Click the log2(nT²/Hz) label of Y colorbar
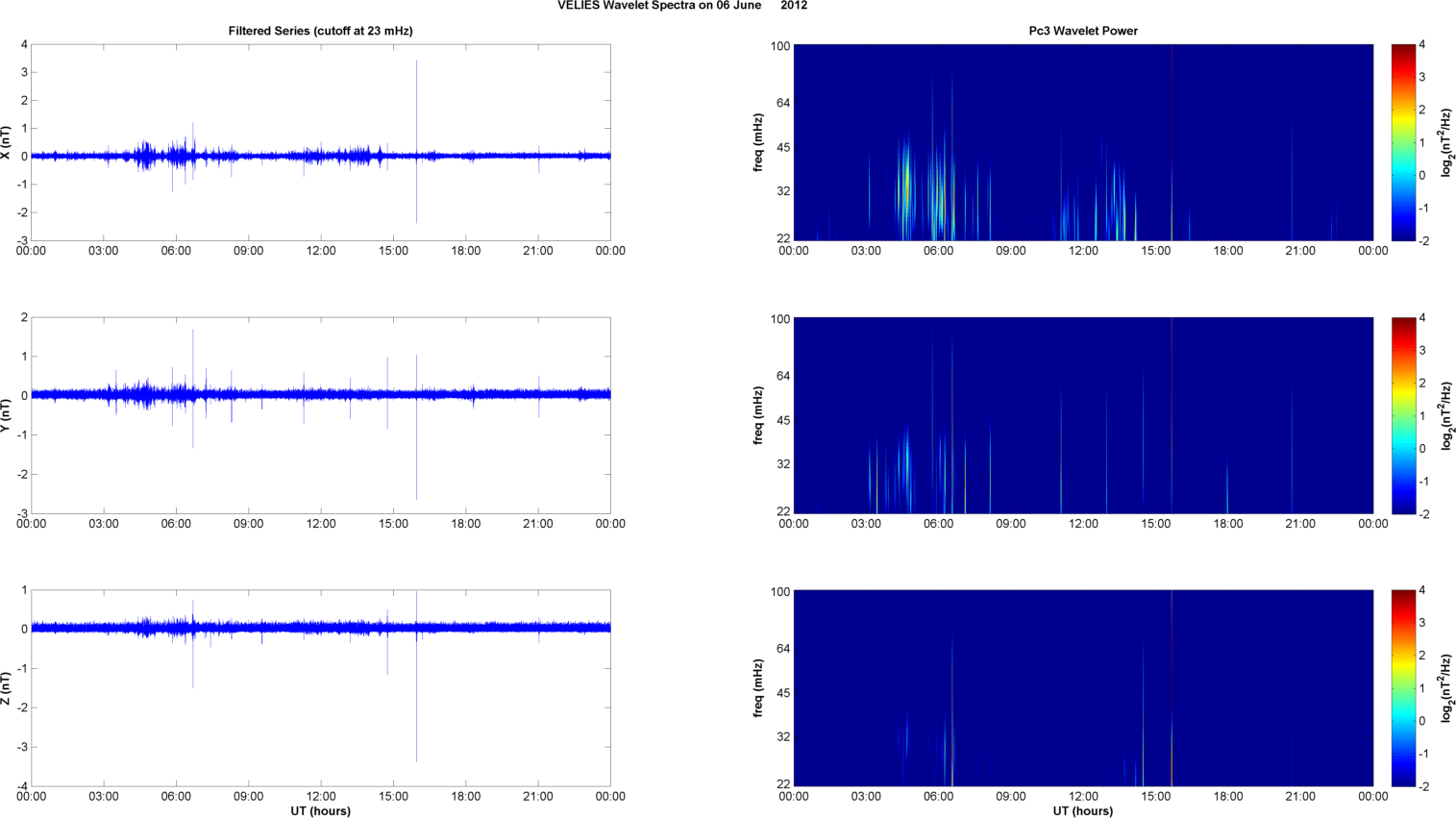 click(1446, 415)
